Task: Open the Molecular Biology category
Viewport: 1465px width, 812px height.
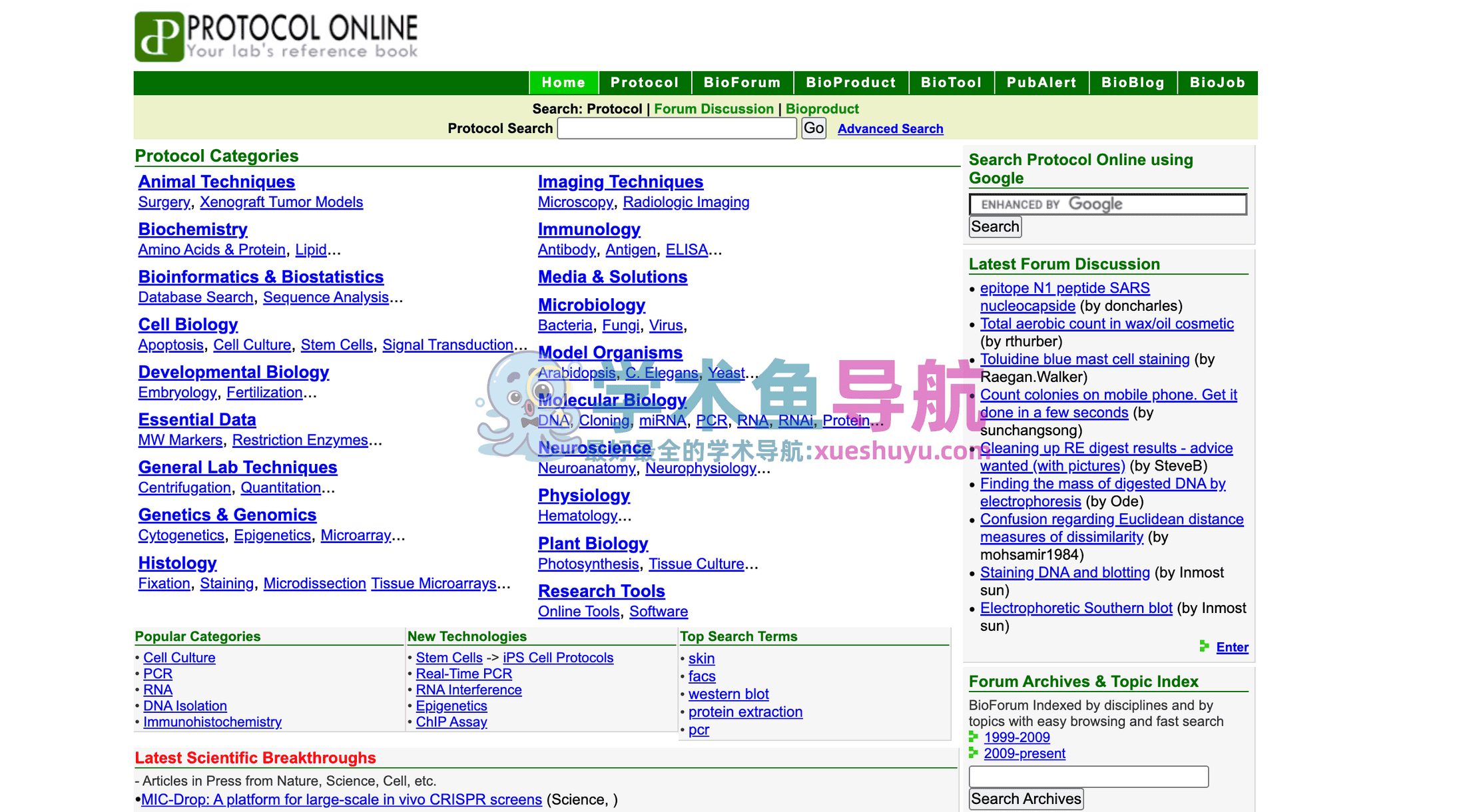Action: coord(611,400)
